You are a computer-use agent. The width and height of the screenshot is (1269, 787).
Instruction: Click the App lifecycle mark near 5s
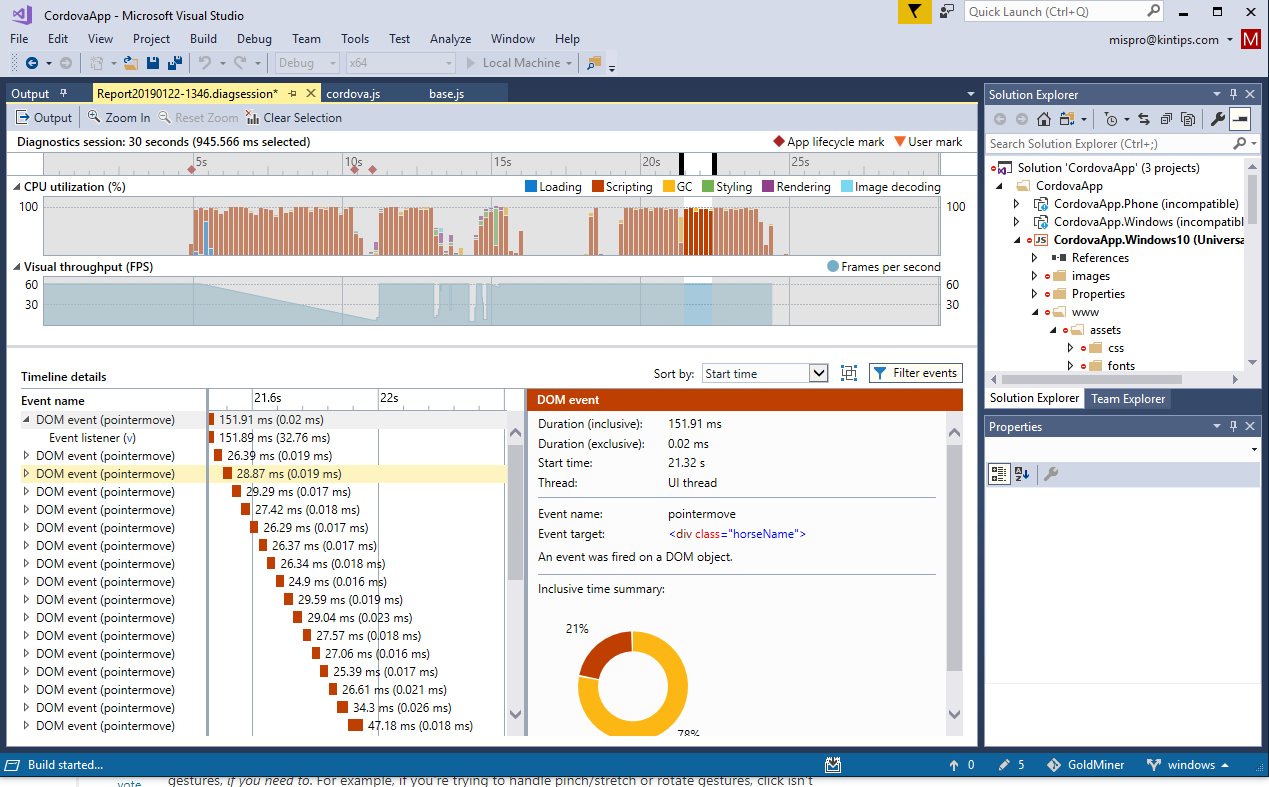(192, 170)
